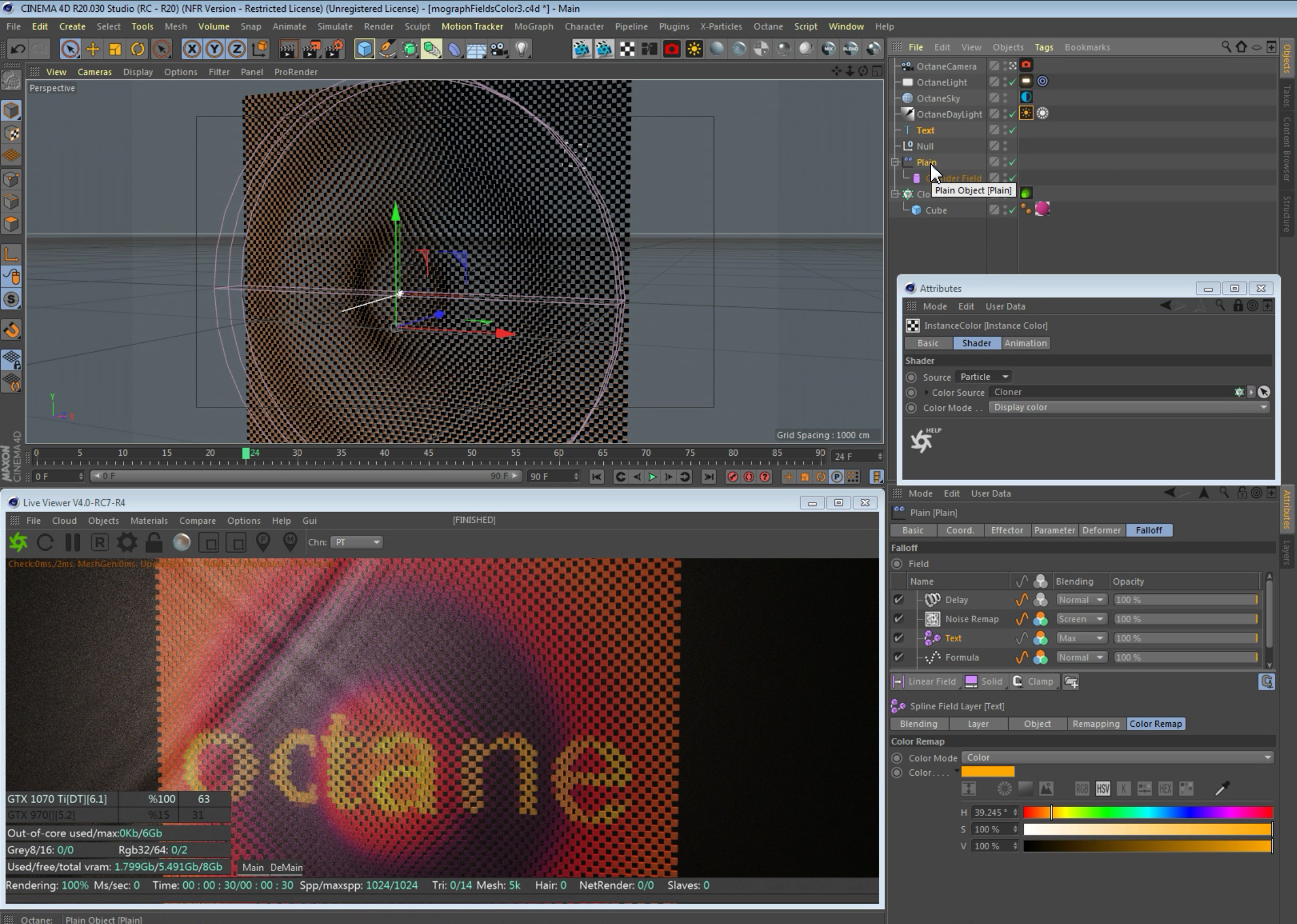The height and width of the screenshot is (924, 1297).
Task: Click the Cube primitive object icon
Action: pos(364,49)
